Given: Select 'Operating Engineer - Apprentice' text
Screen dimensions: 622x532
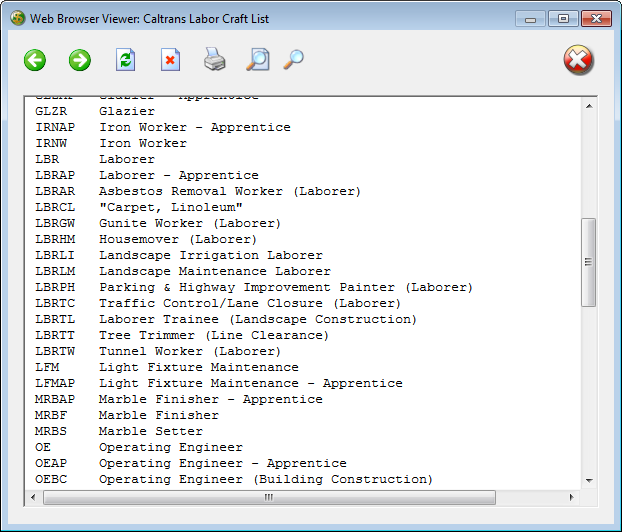Looking at the screenshot, I should (x=223, y=463).
